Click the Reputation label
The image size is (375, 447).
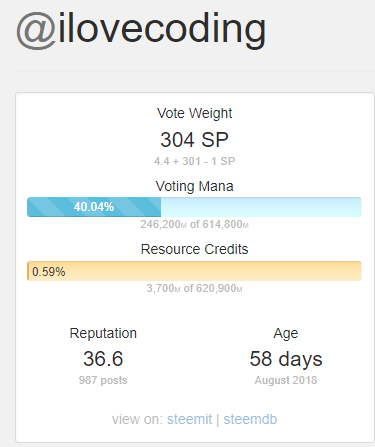pyautogui.click(x=103, y=333)
